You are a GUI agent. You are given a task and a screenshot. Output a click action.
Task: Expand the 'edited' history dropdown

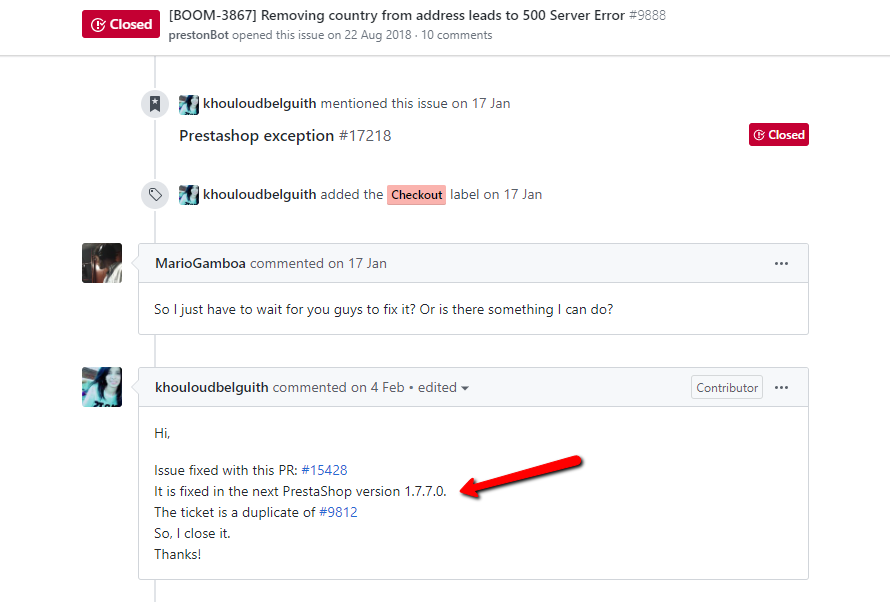click(x=443, y=388)
